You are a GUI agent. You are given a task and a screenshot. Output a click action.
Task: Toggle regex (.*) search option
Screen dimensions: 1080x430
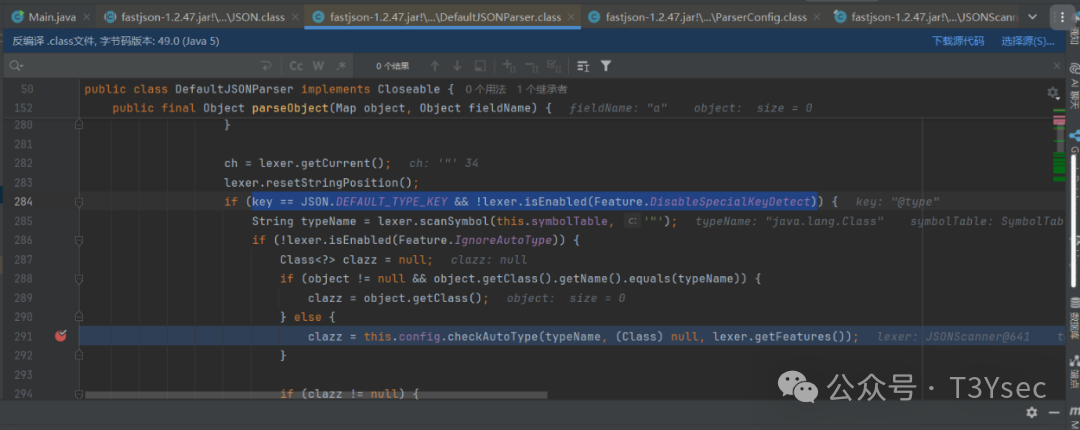pos(341,66)
